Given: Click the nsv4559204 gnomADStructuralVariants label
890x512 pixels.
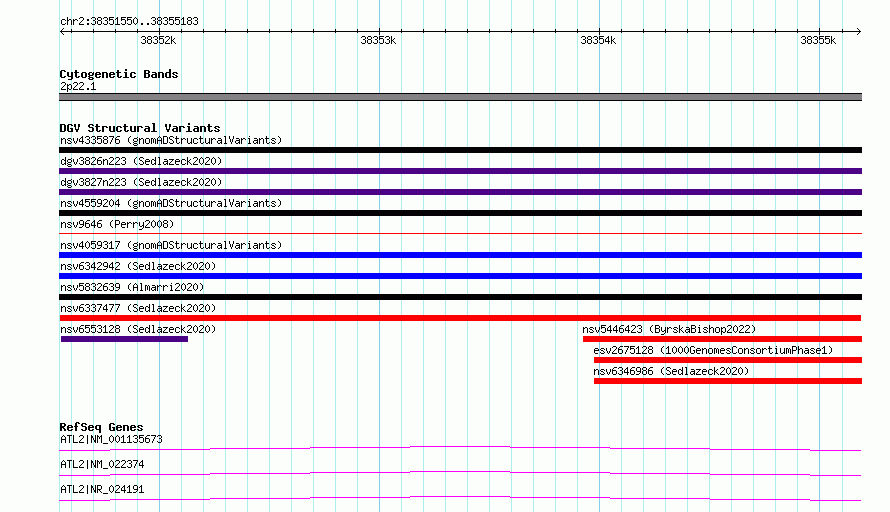Looking at the screenshot, I should tap(171, 203).
